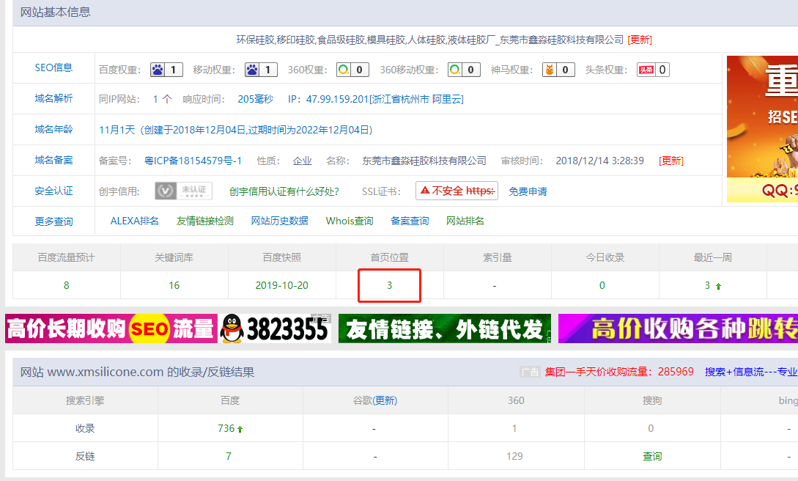Open 集团一手天价收购流量 ad link
The width and height of the screenshot is (798, 481).
point(619,372)
